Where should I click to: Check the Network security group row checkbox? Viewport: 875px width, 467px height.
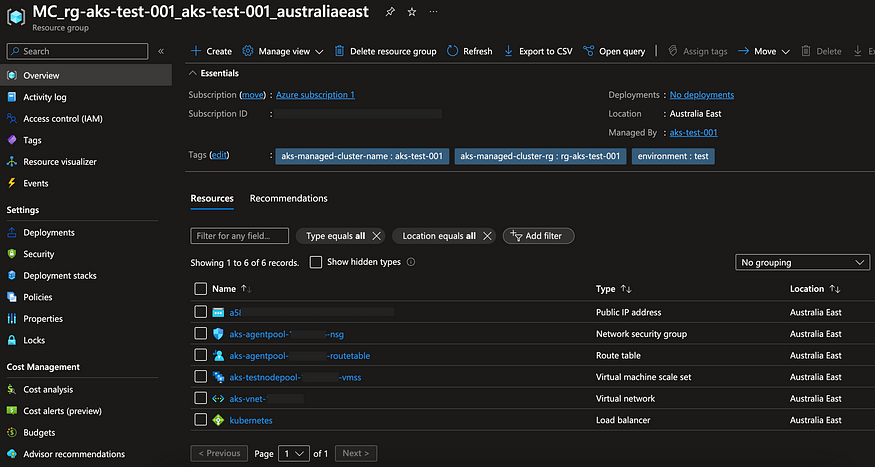tap(200, 334)
